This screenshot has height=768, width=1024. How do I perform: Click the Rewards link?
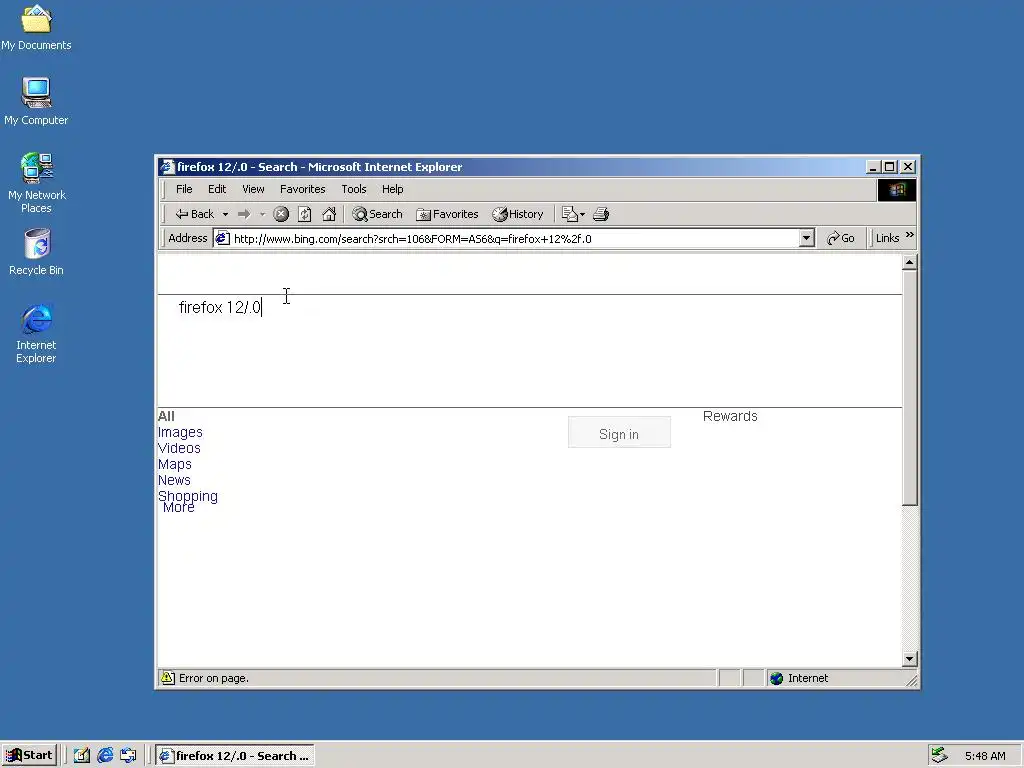pyautogui.click(x=730, y=417)
